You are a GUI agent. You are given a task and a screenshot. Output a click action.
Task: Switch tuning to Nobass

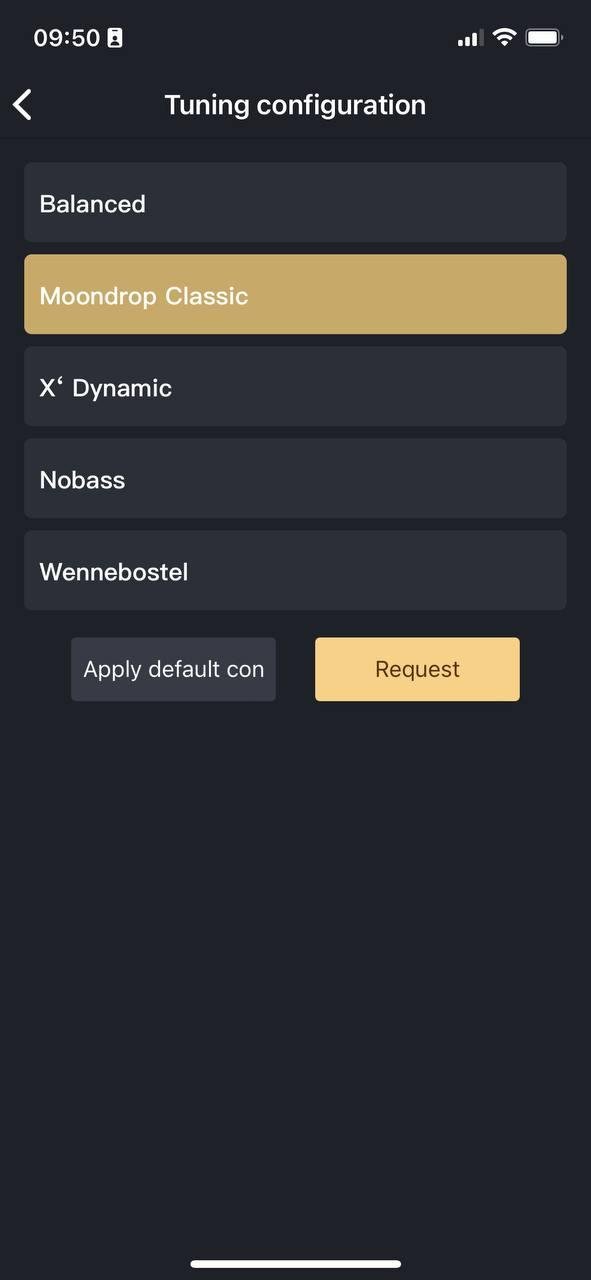click(295, 478)
